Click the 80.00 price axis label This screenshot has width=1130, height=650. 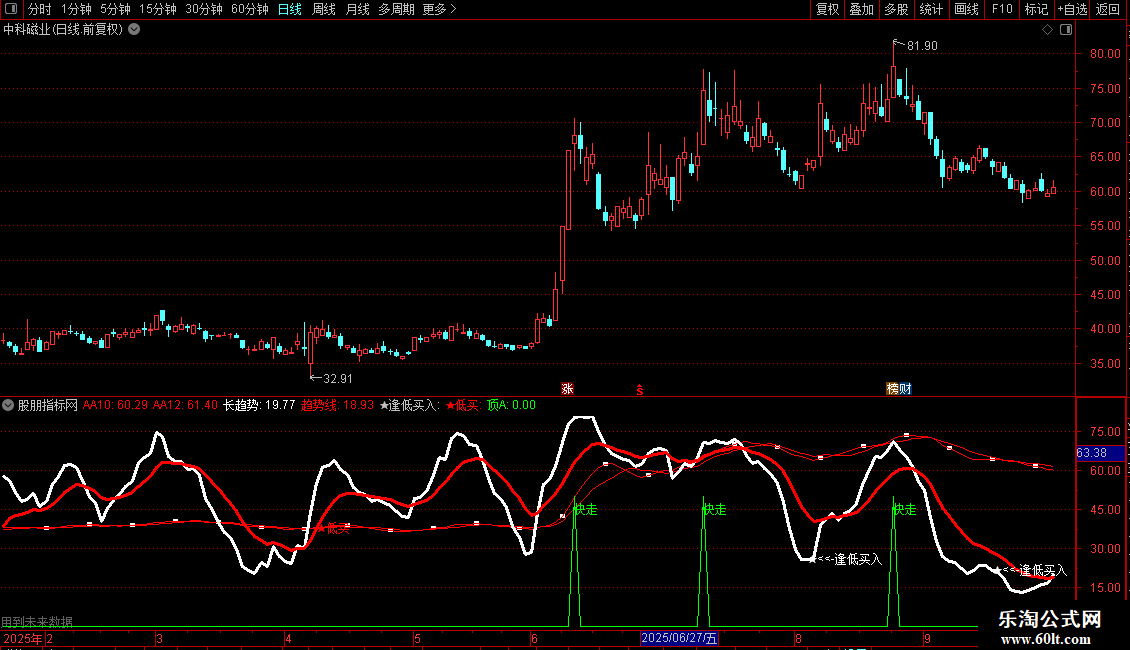1105,53
